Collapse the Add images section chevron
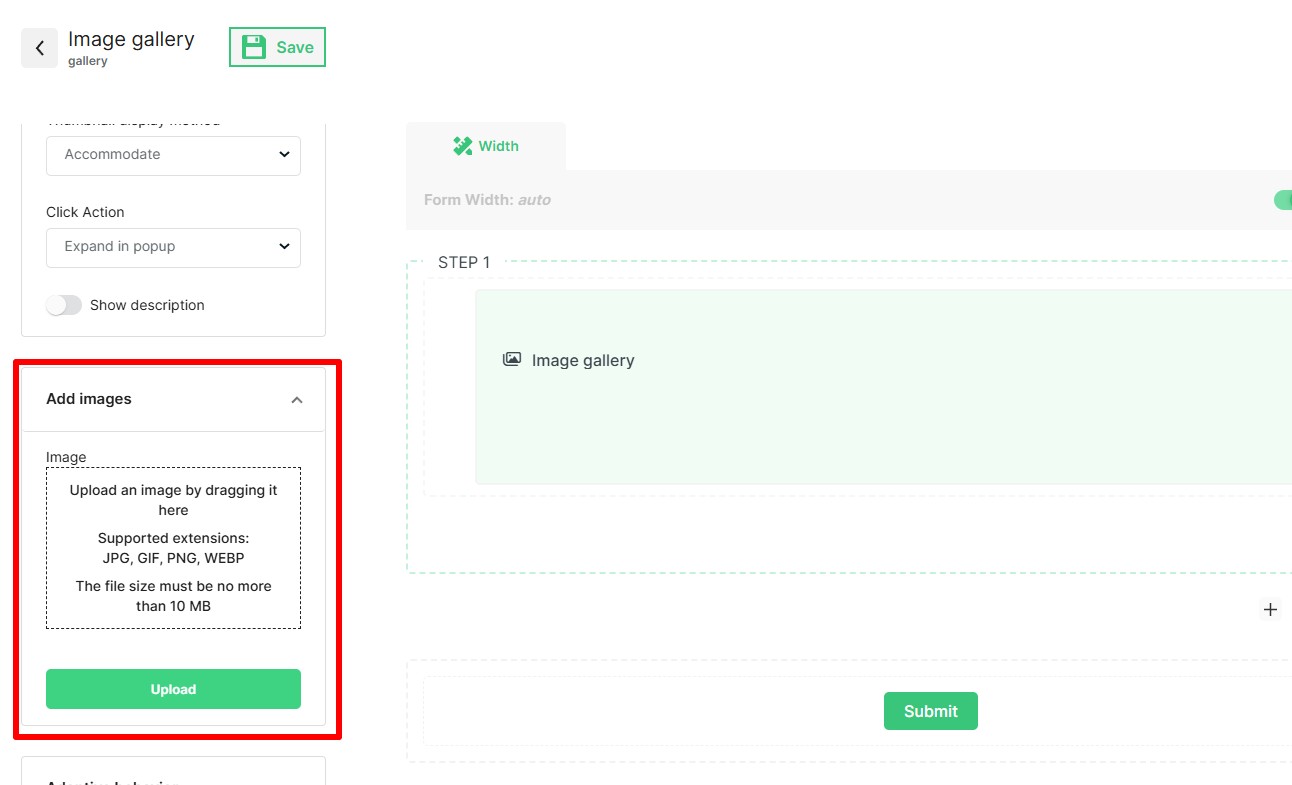1292x785 pixels. coord(296,400)
